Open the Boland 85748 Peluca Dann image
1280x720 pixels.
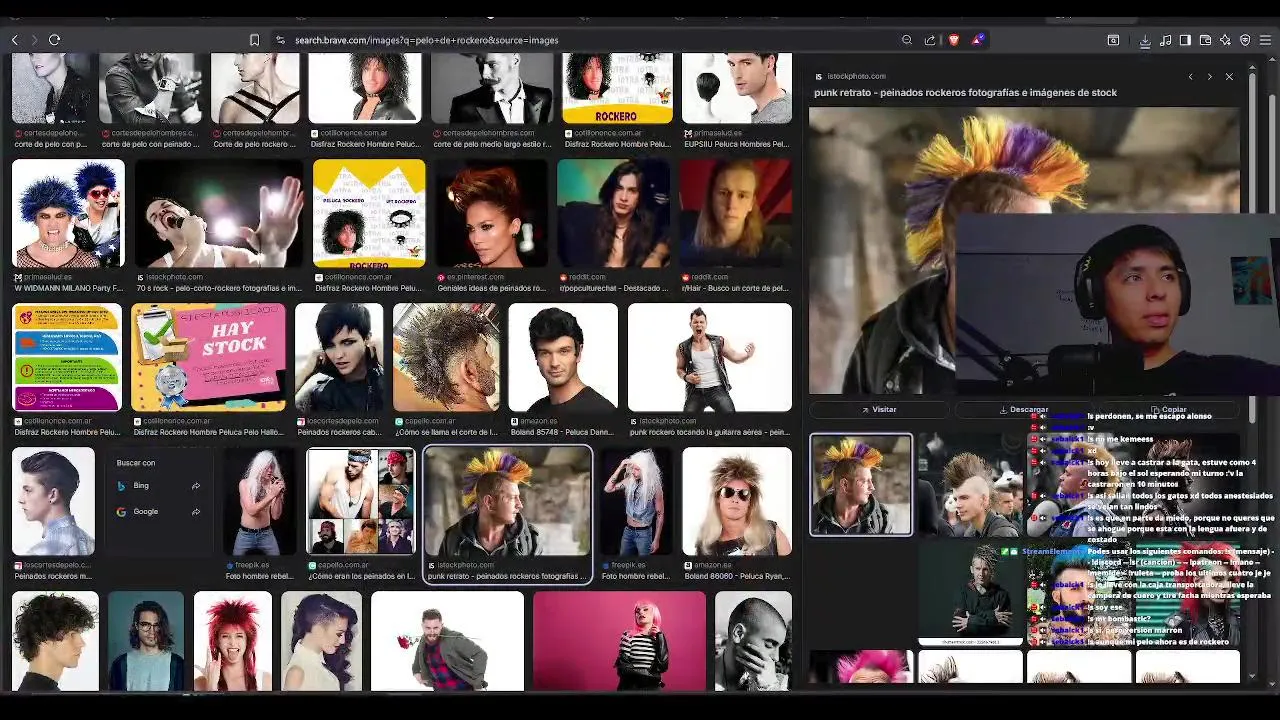(x=563, y=358)
